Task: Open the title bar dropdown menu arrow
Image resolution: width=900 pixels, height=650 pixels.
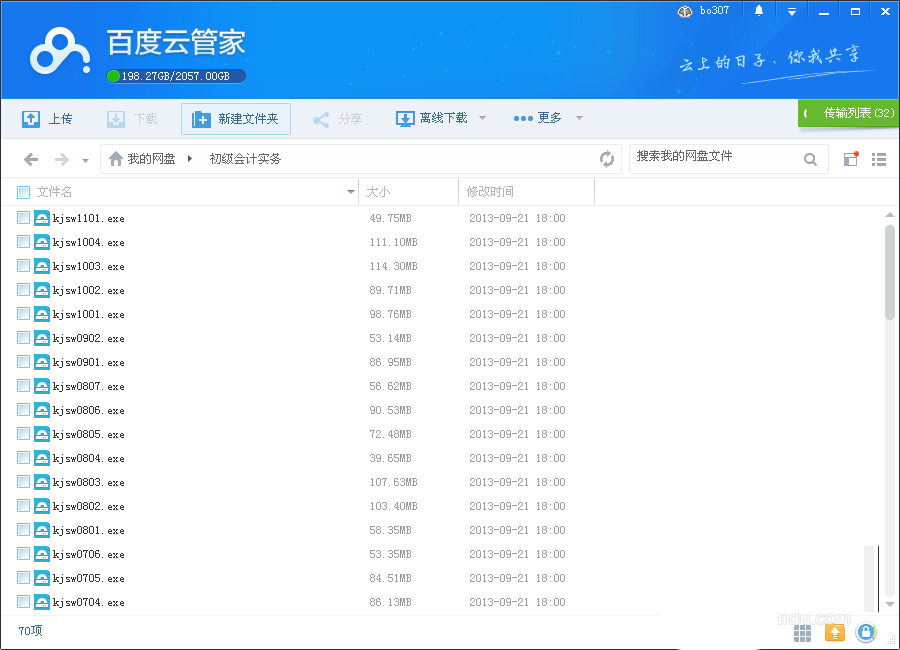Action: (x=792, y=11)
